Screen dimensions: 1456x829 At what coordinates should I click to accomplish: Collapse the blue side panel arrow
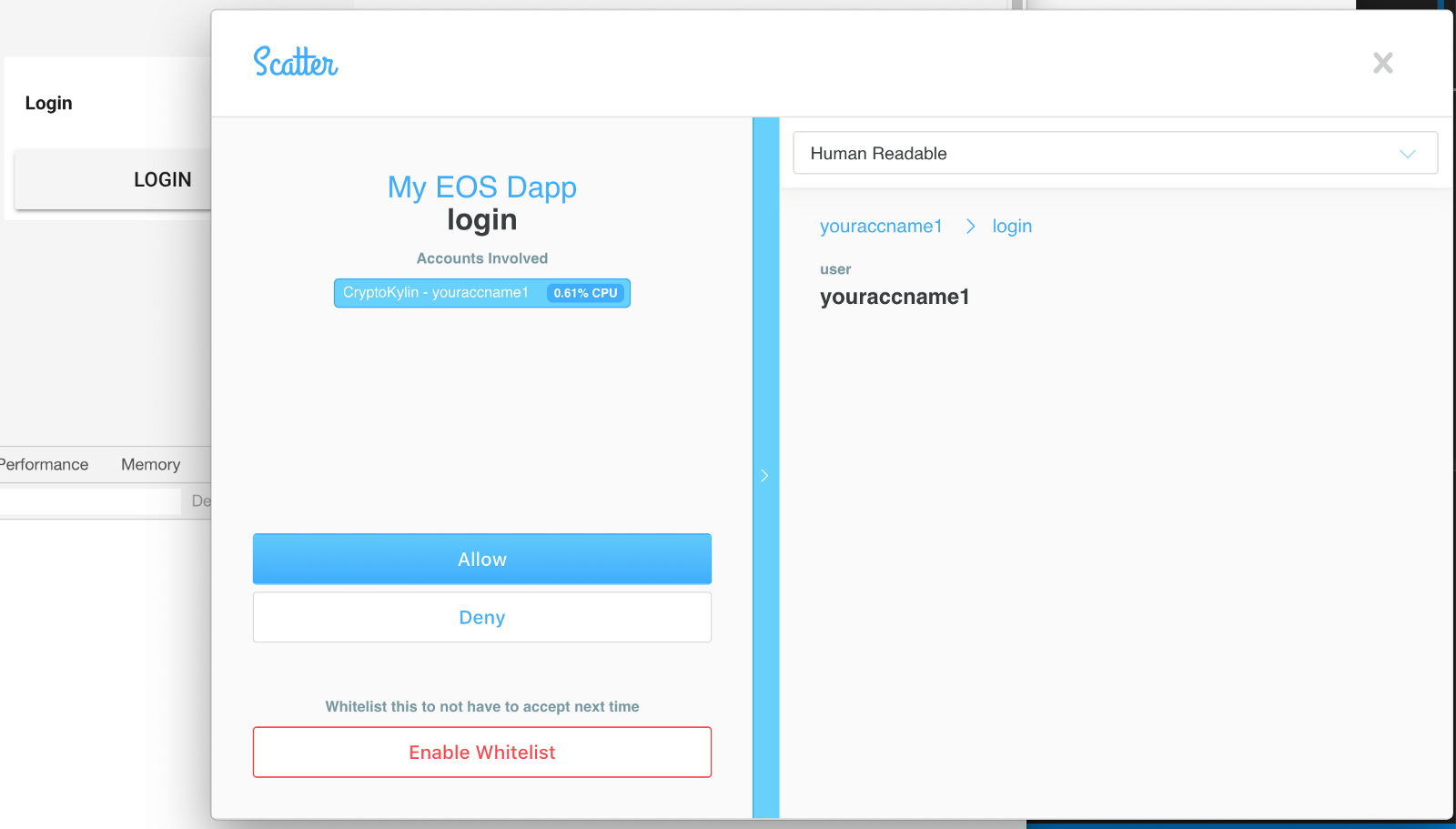pyautogui.click(x=765, y=475)
